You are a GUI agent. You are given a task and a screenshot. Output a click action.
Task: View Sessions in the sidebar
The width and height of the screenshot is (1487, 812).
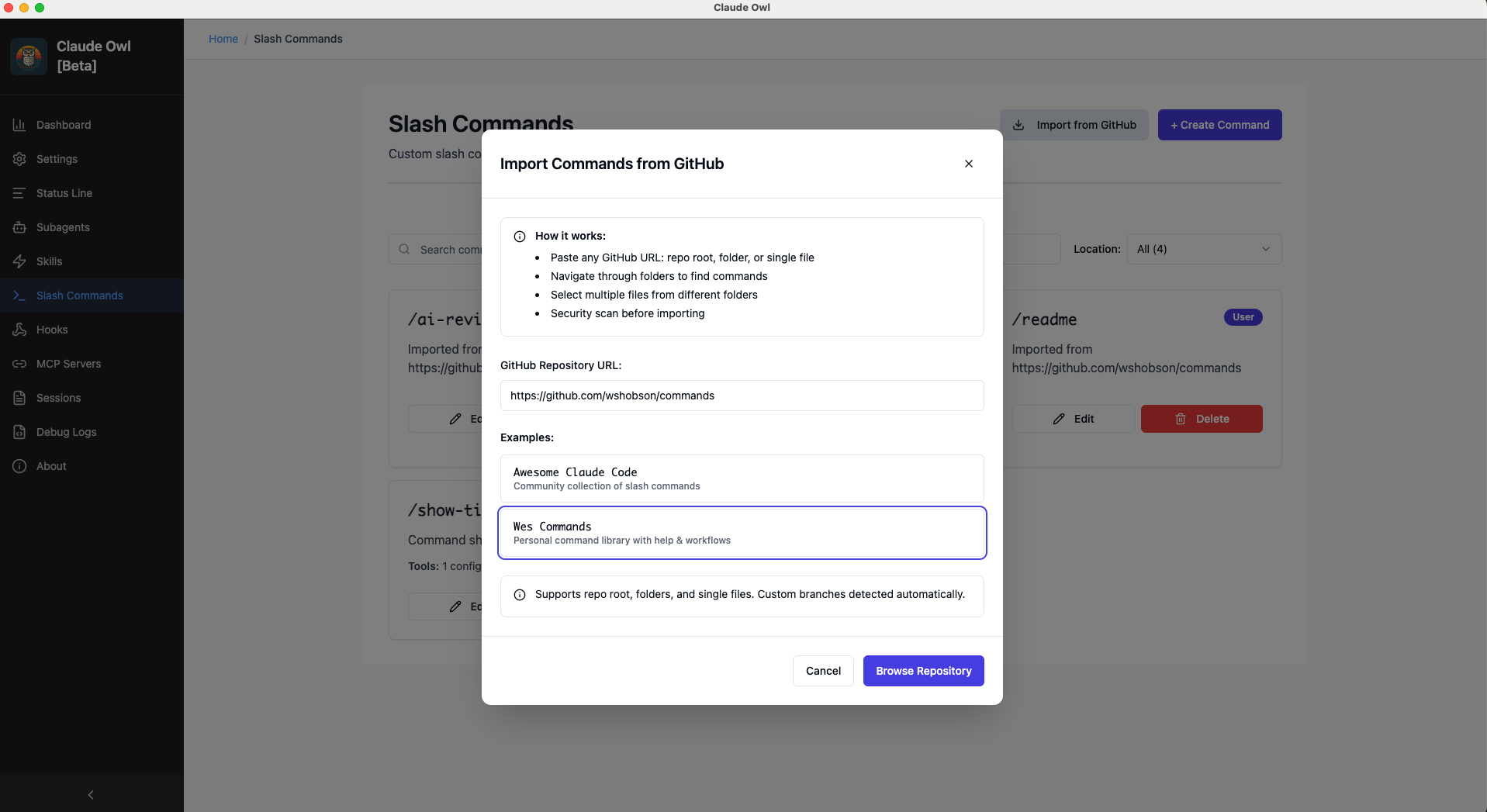(x=57, y=398)
